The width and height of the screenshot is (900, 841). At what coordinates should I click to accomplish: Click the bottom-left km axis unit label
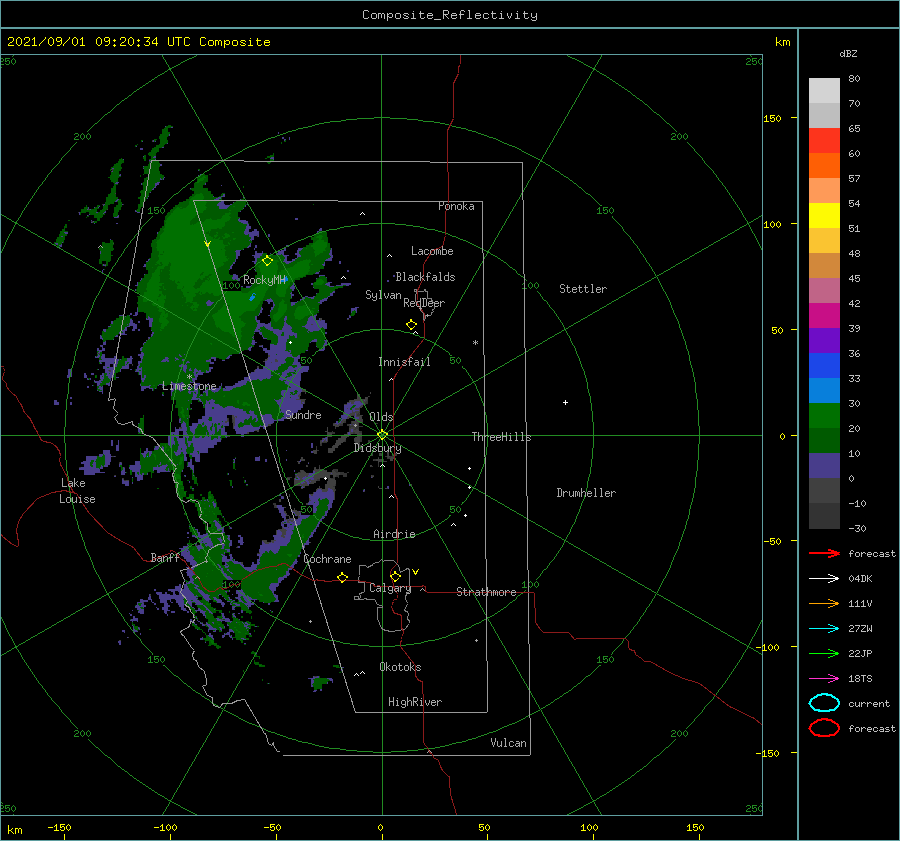pyautogui.click(x=14, y=830)
